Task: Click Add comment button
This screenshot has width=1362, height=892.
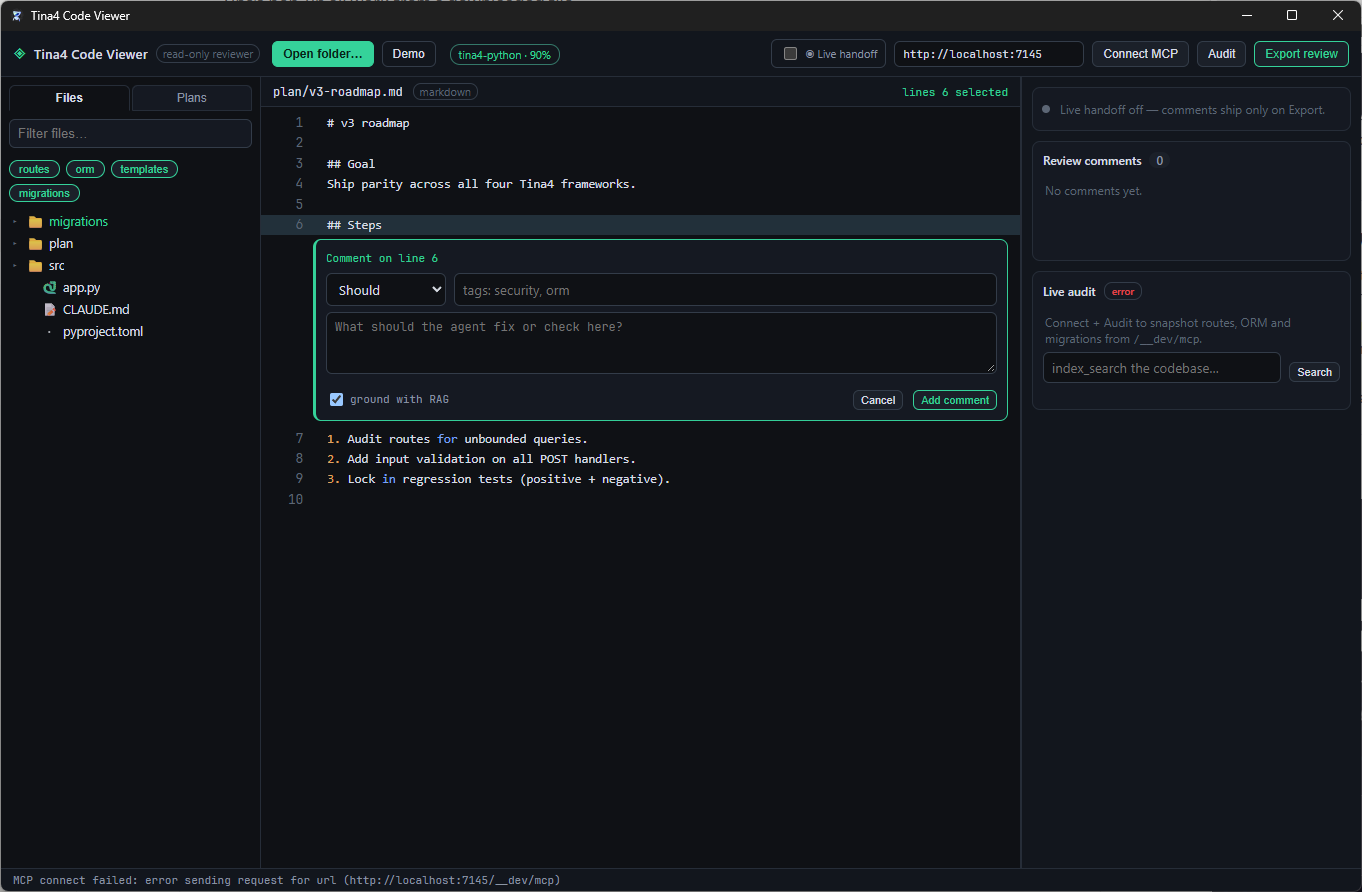Action: point(955,400)
